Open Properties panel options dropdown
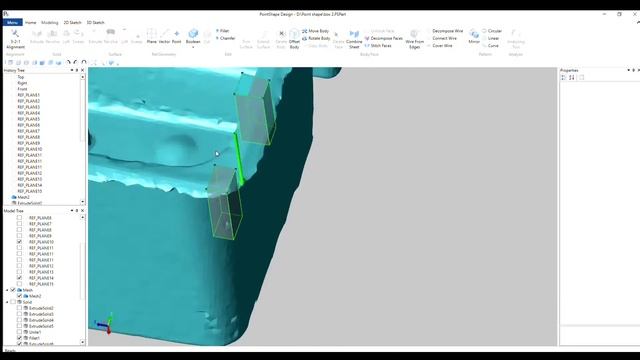Screen dimensions: 640x360 tap(629, 70)
